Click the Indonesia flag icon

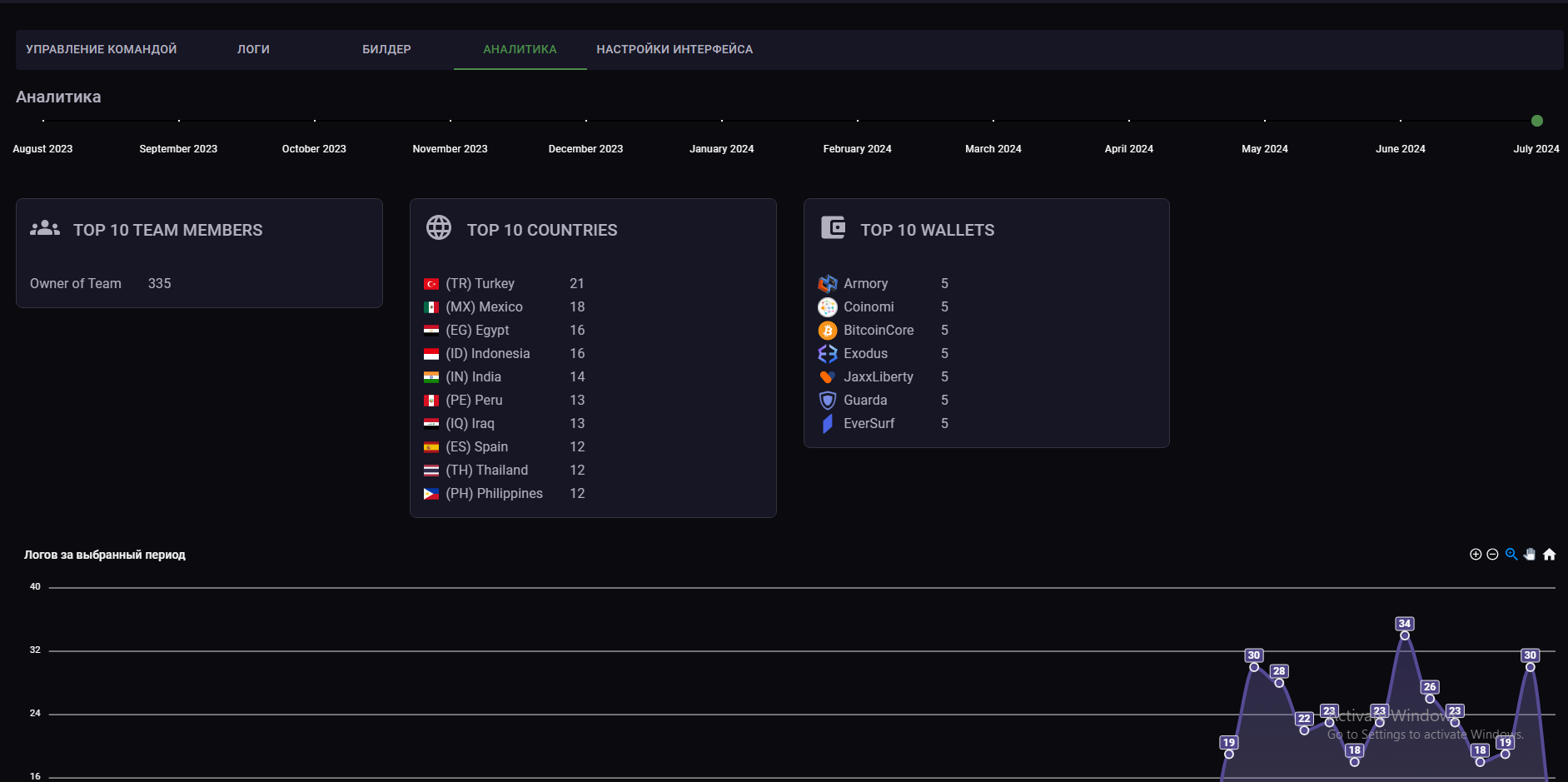[x=431, y=354]
